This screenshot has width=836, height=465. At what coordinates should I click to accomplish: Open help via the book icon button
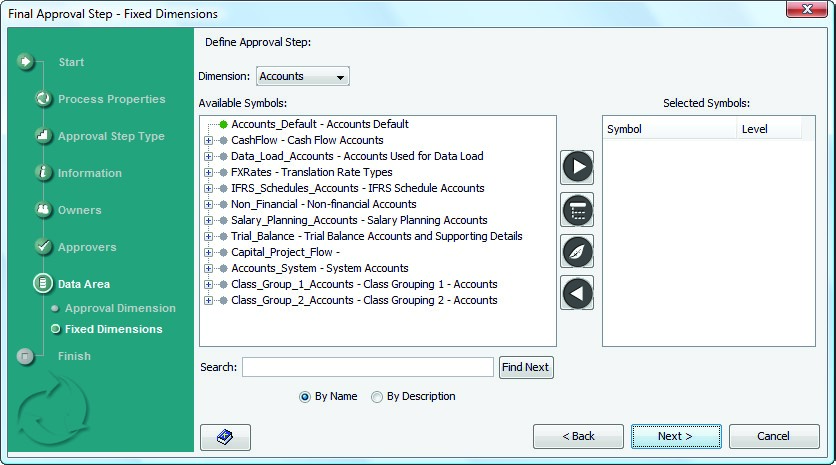pos(225,437)
